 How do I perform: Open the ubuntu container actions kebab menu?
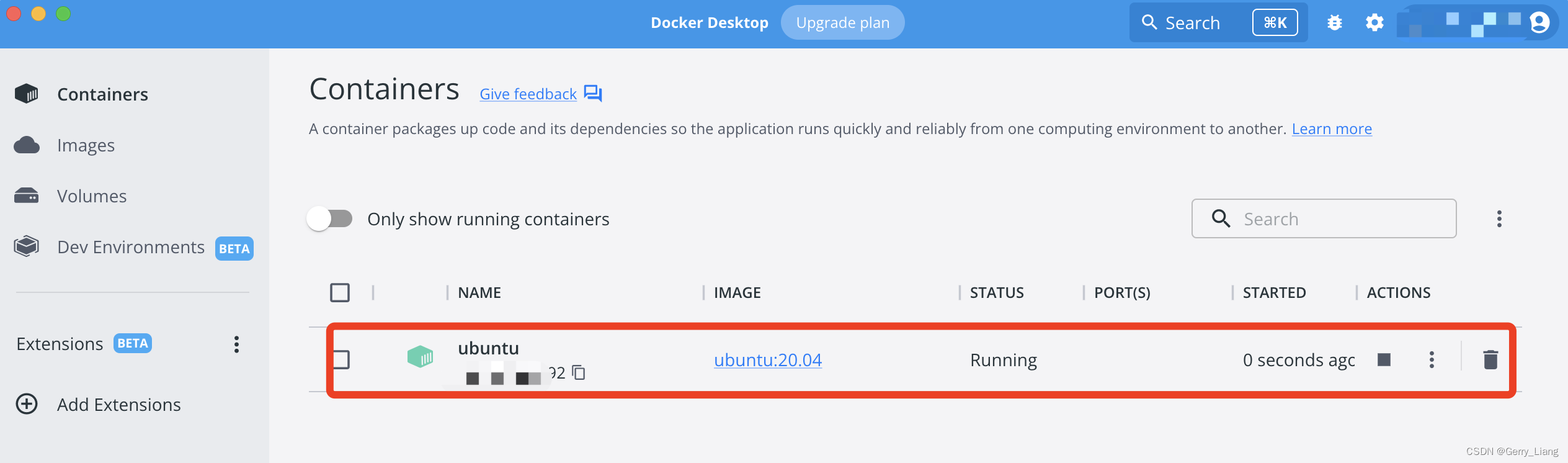(1432, 360)
